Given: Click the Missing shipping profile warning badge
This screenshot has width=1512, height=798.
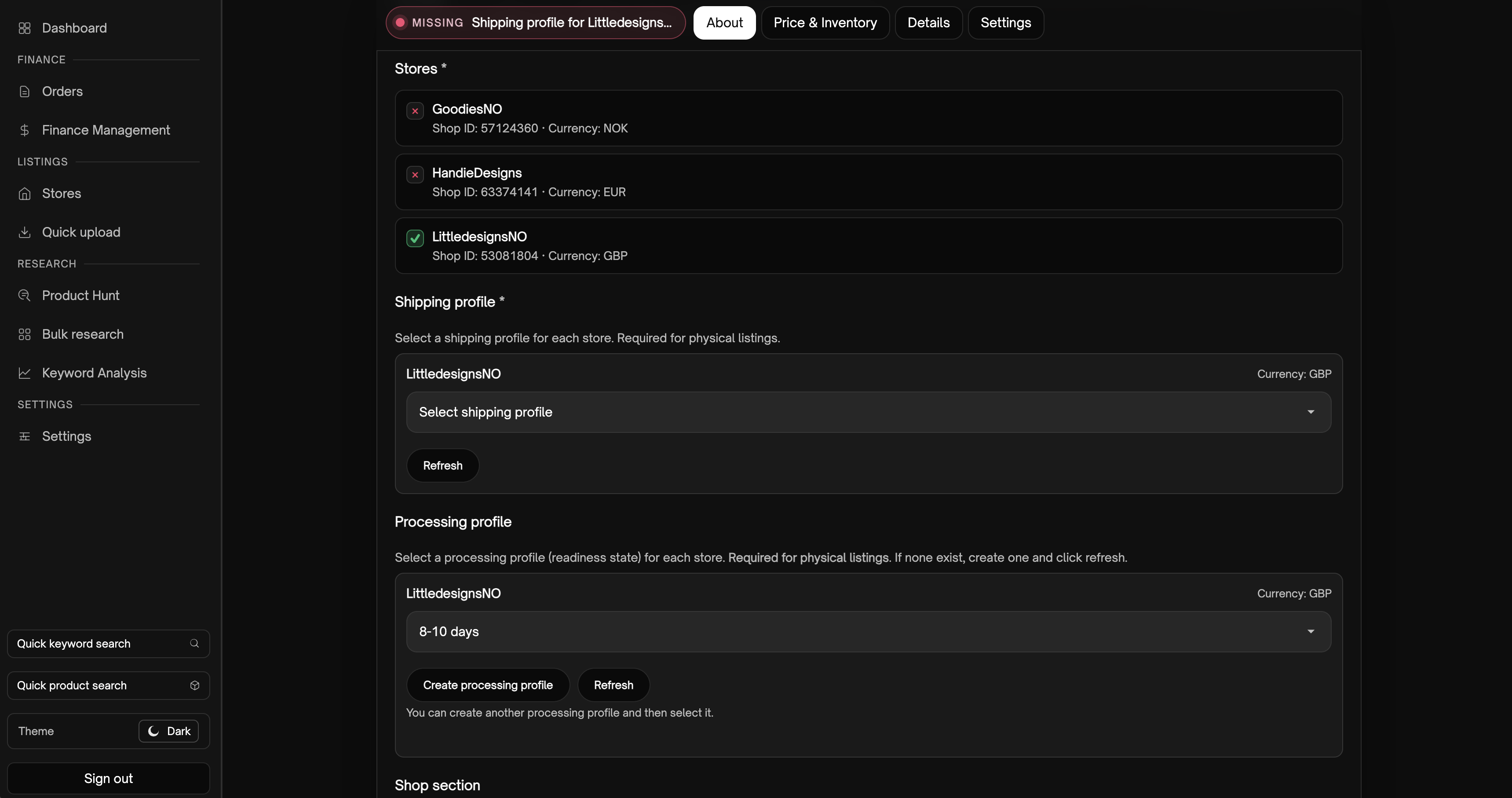Looking at the screenshot, I should click(x=535, y=23).
